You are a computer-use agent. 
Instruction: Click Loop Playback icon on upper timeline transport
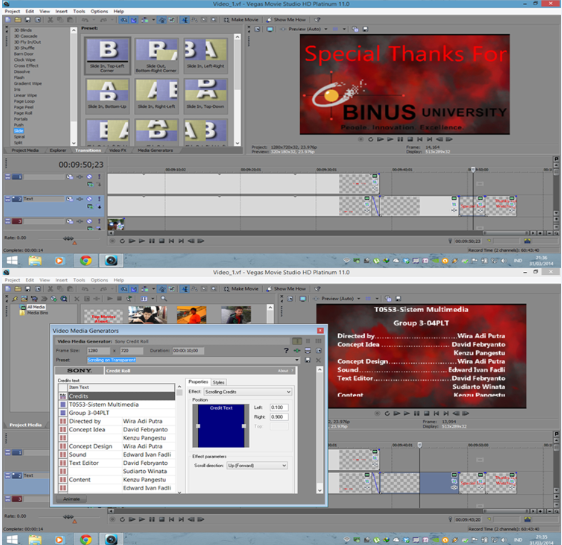(x=122, y=241)
